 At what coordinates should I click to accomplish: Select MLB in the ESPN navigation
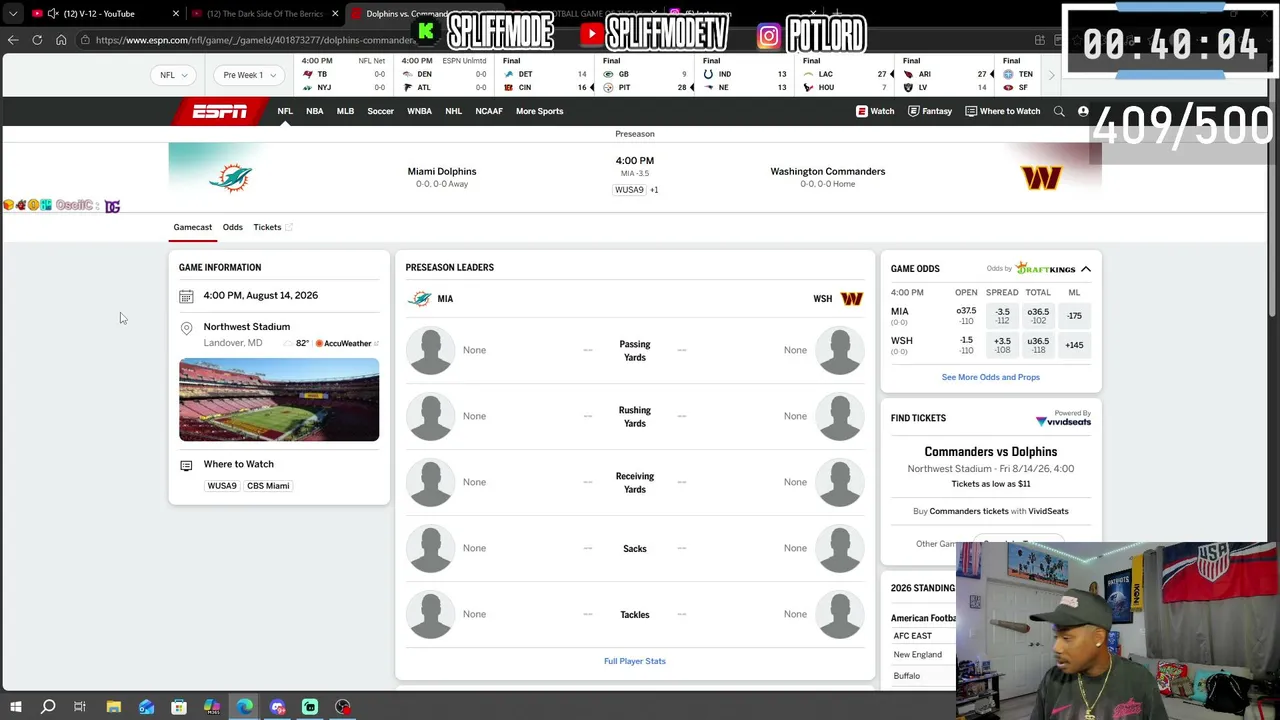pos(345,111)
